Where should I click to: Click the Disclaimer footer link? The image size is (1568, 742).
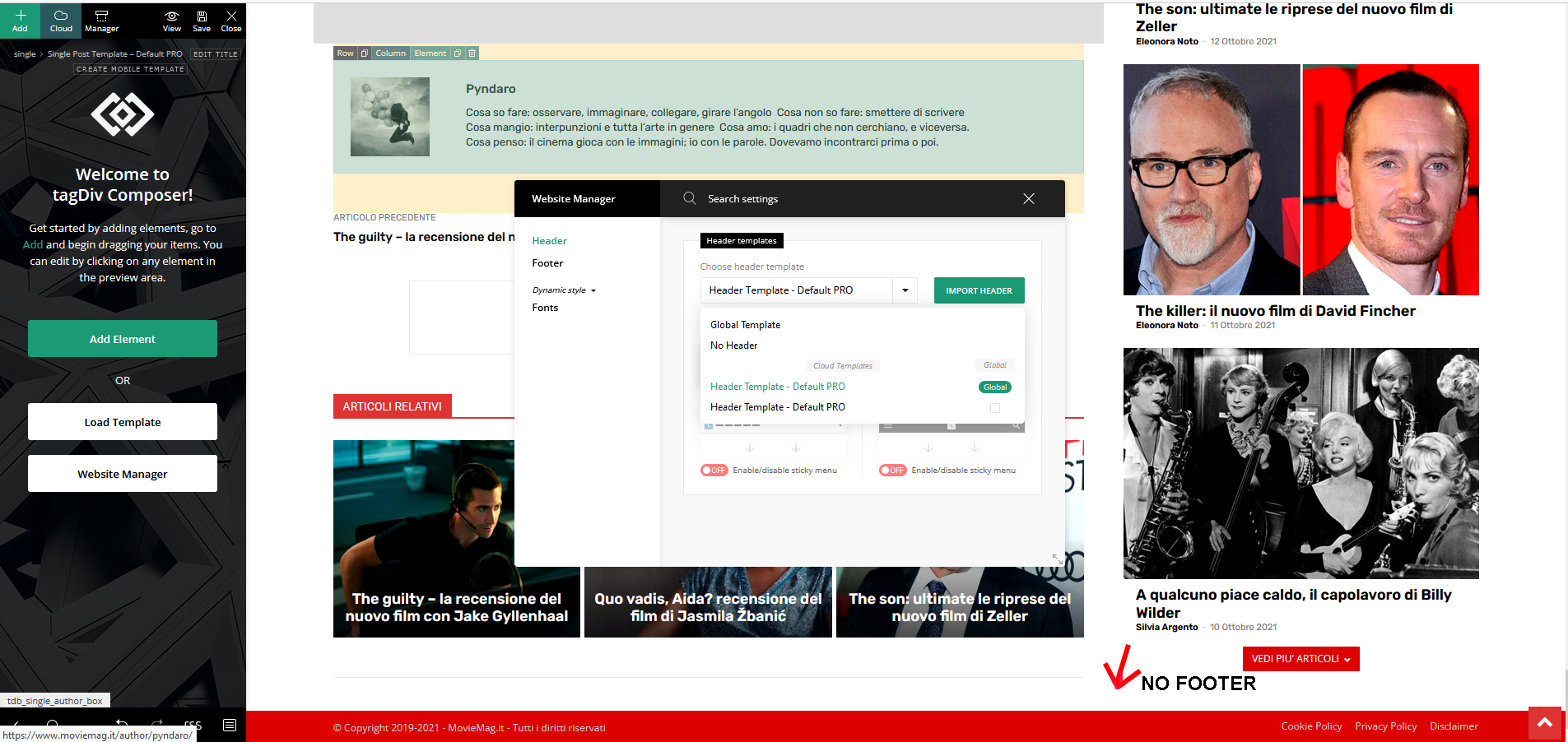pos(1454,726)
